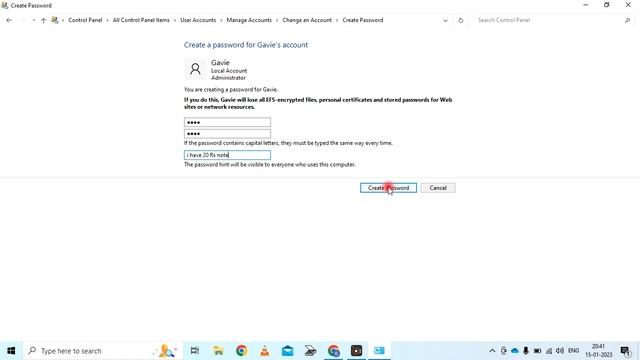Focus the confirm password field

point(227,133)
